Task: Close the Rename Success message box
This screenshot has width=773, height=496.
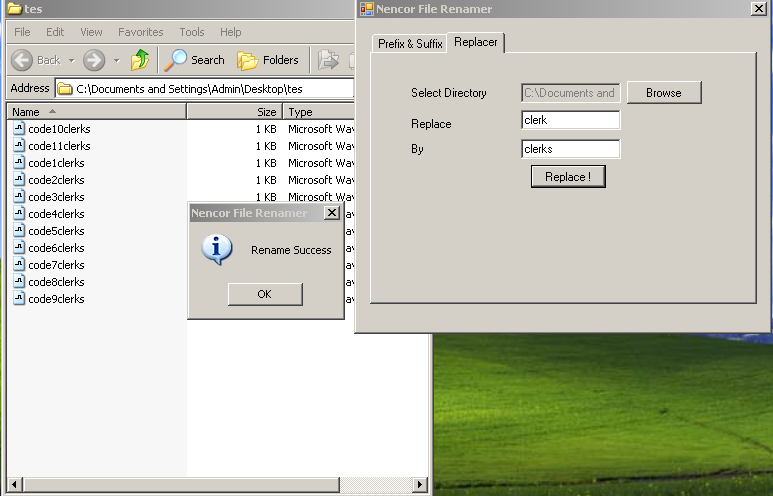Action: [x=332, y=213]
